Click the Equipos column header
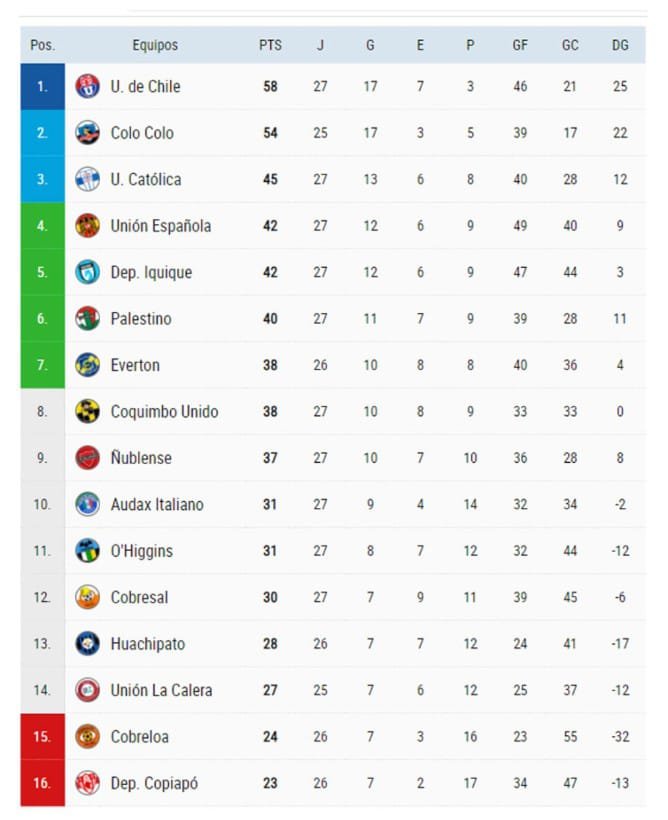Image resolution: width=668 pixels, height=820 pixels. [155, 45]
